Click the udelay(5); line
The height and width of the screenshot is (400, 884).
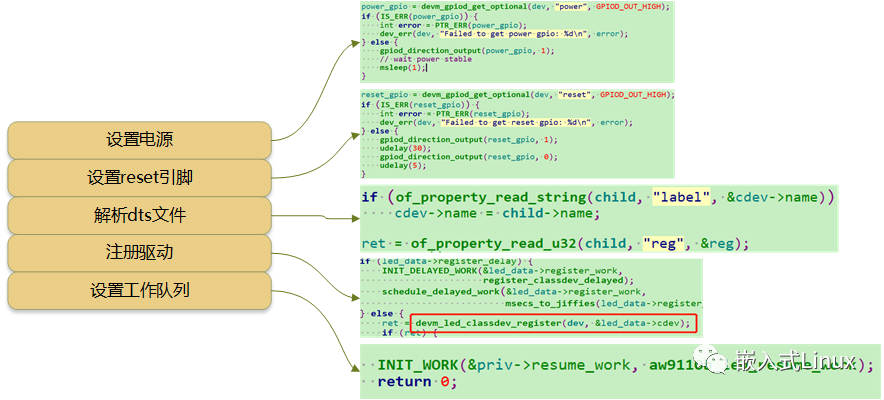[403, 166]
